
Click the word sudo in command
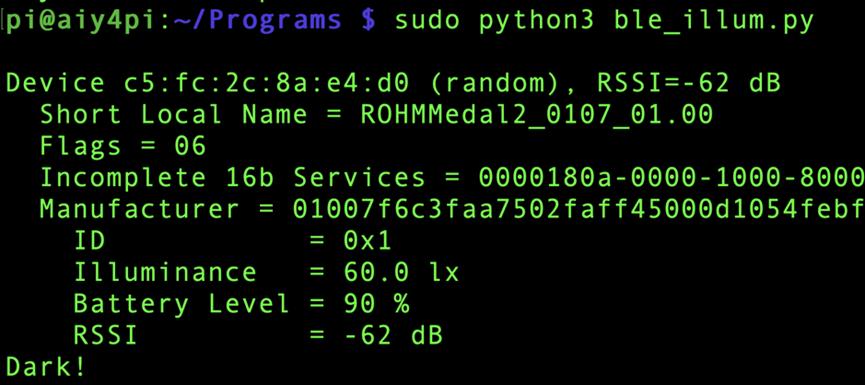pos(428,20)
